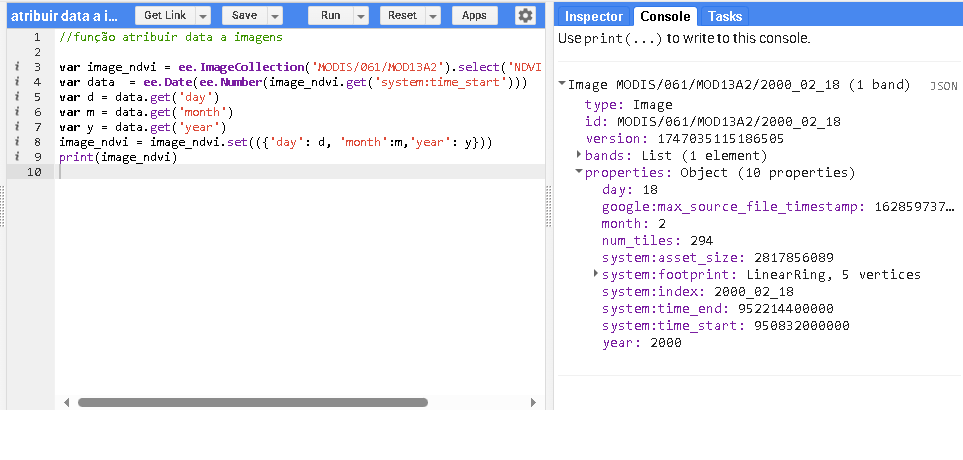Image resolution: width=963 pixels, height=460 pixels.
Task: Open the editor settings gear icon
Action: pos(525,16)
